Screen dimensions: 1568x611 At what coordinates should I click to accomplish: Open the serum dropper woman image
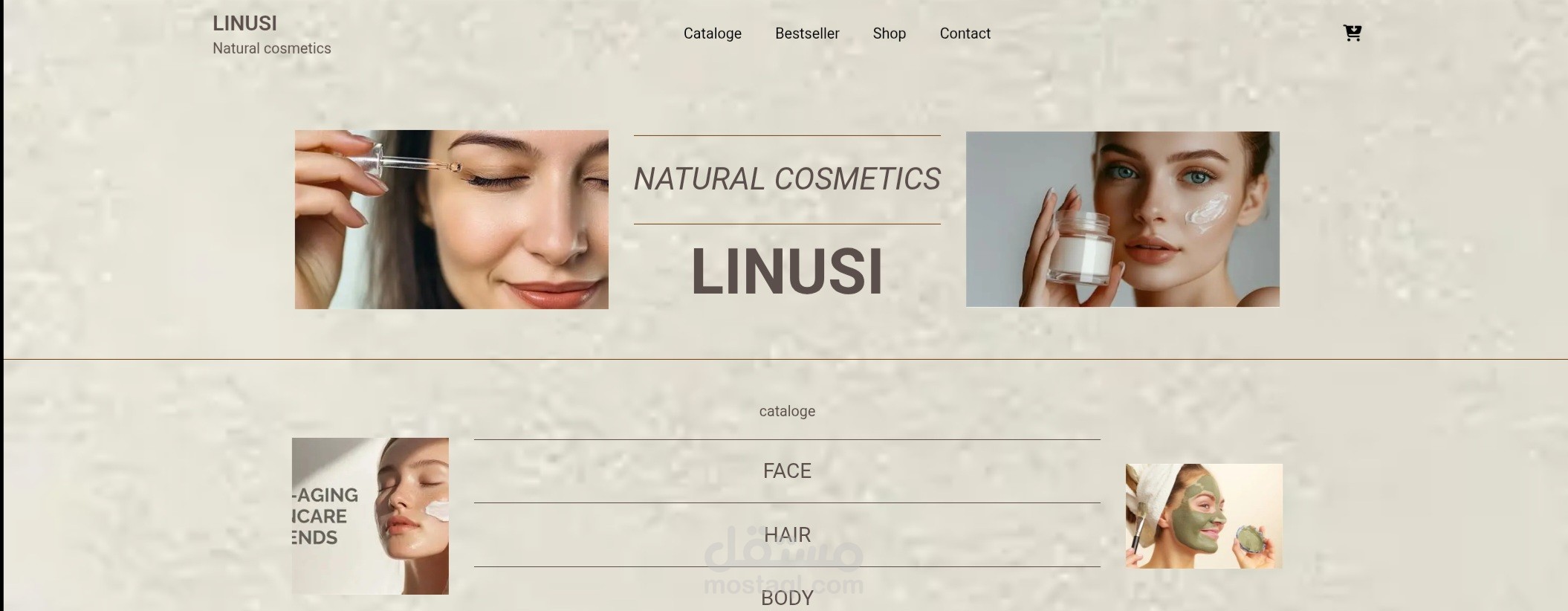click(x=451, y=219)
